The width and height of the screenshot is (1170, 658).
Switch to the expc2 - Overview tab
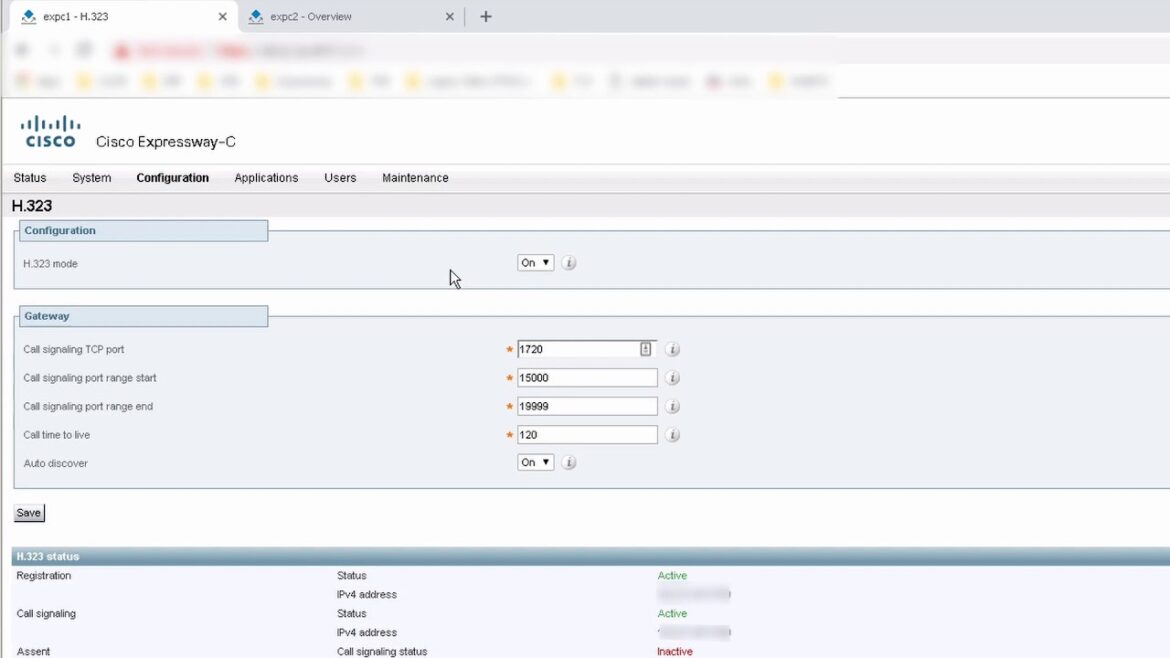(x=310, y=17)
